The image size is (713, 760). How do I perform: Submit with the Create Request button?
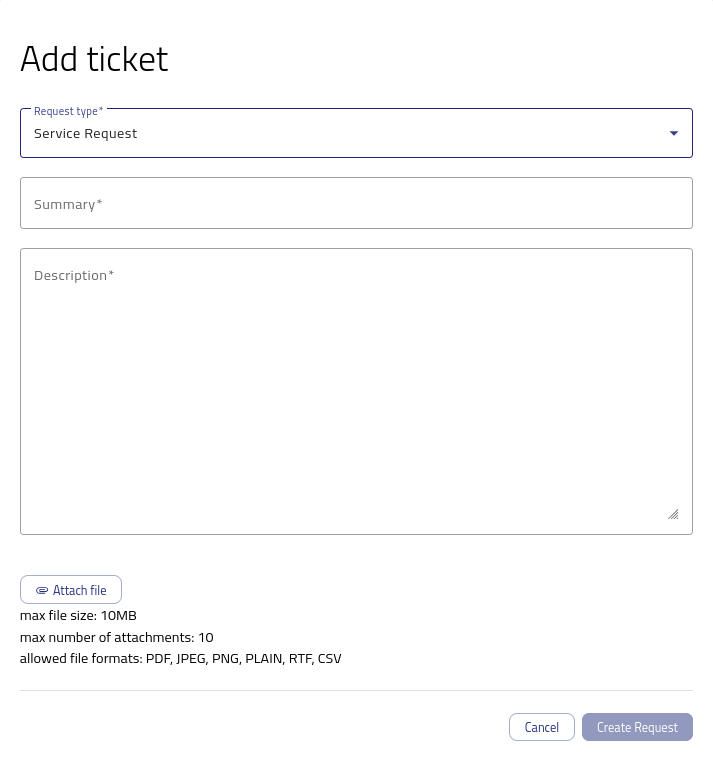pyautogui.click(x=637, y=727)
